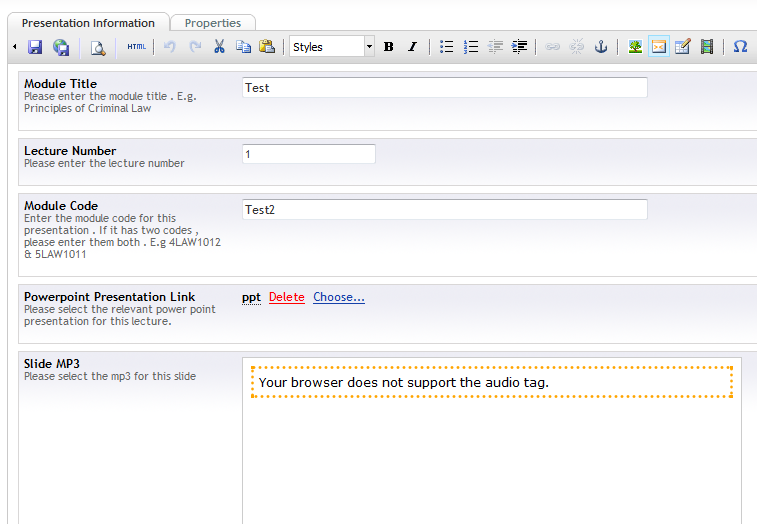Click the Module Code input field
This screenshot has height=524, width=757.
[445, 210]
